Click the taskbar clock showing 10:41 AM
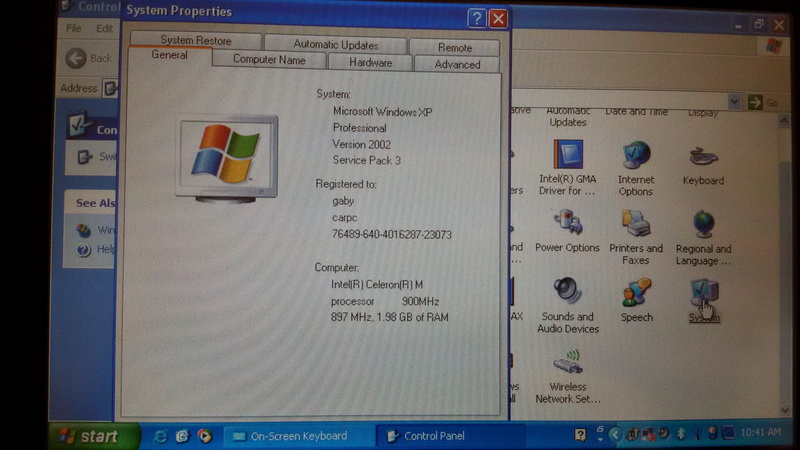The image size is (800, 450). coord(760,433)
